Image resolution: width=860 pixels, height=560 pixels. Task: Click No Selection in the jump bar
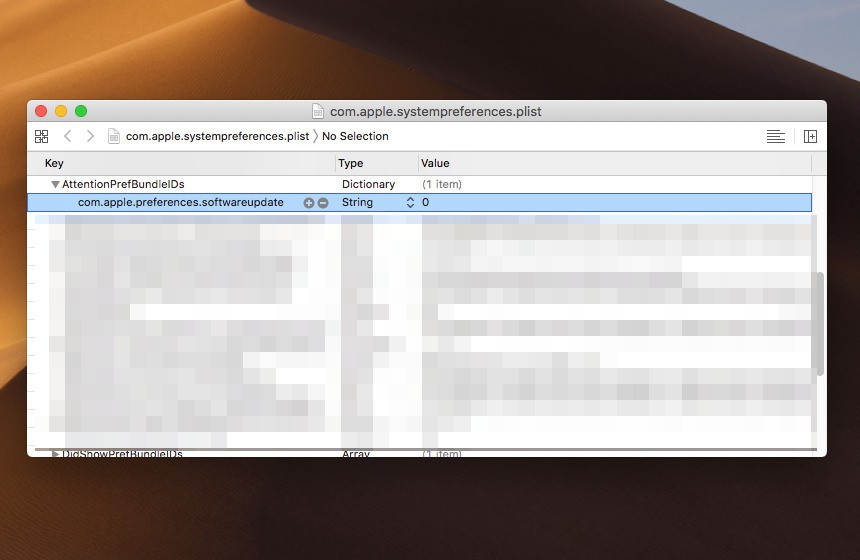[x=355, y=136]
